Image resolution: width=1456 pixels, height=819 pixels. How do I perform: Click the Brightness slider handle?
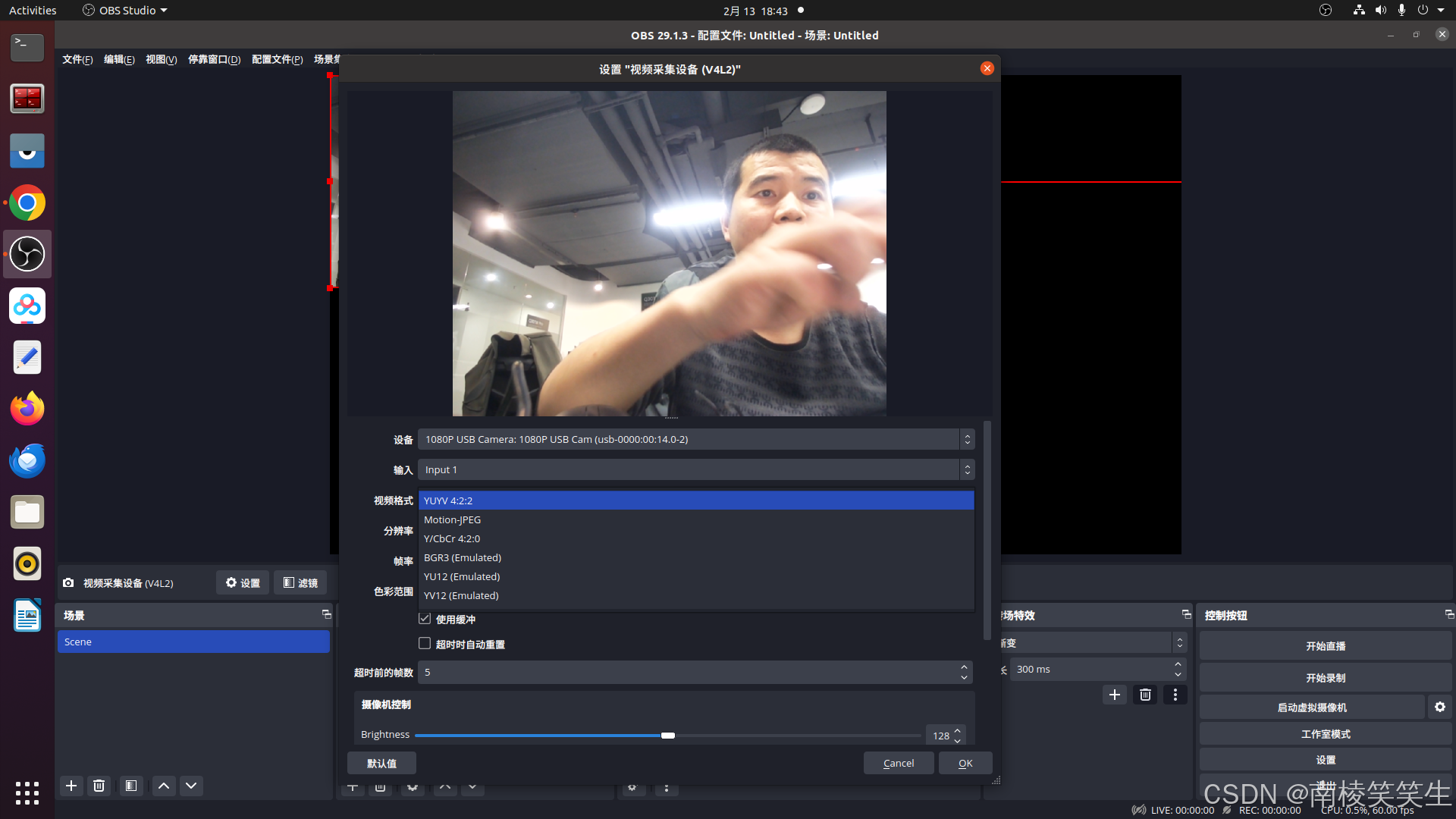tap(667, 736)
